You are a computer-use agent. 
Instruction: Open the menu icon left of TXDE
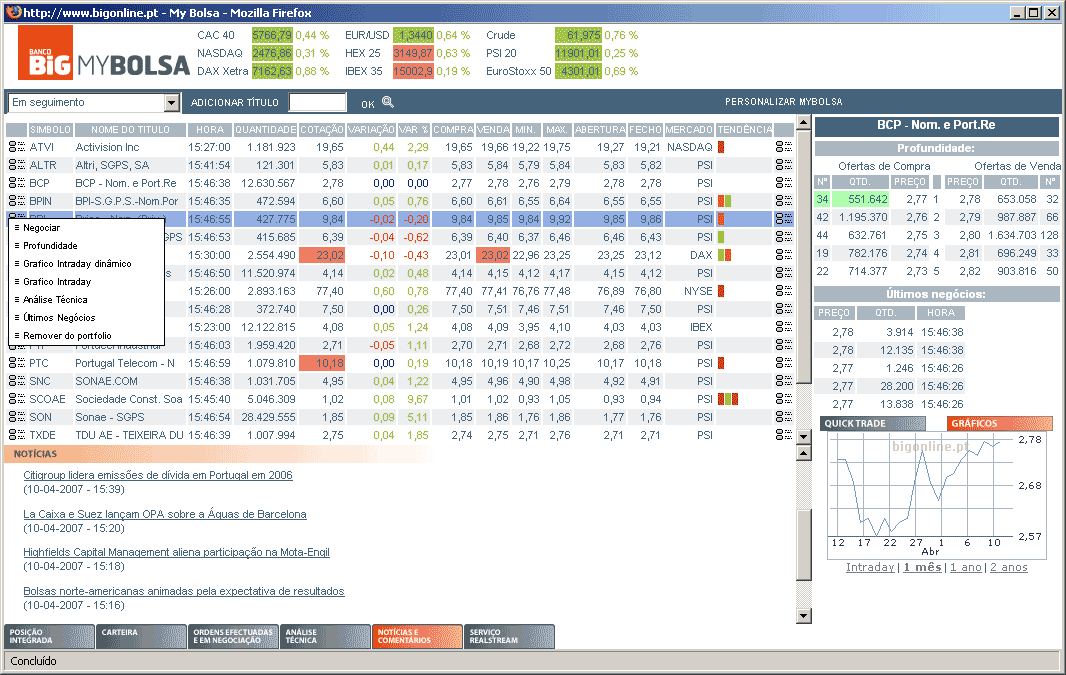[16, 435]
